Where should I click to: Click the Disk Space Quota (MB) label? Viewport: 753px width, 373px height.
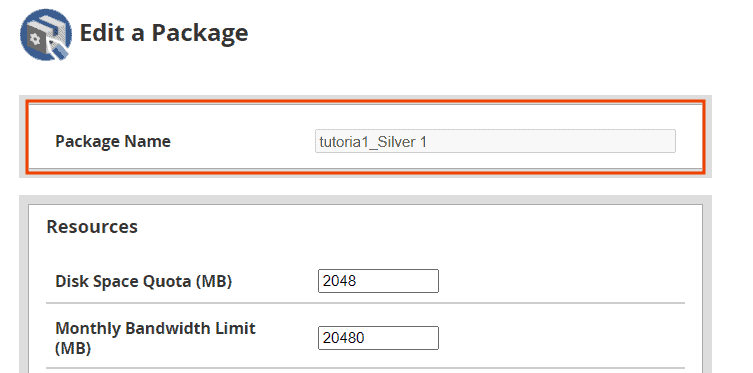144,281
